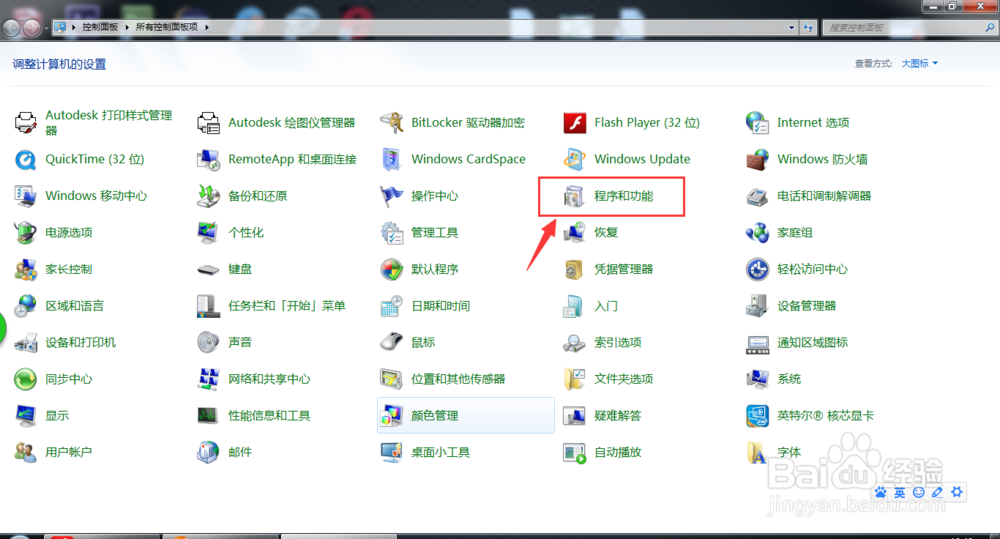
Task: Open 家庭组 icon
Action: point(757,233)
